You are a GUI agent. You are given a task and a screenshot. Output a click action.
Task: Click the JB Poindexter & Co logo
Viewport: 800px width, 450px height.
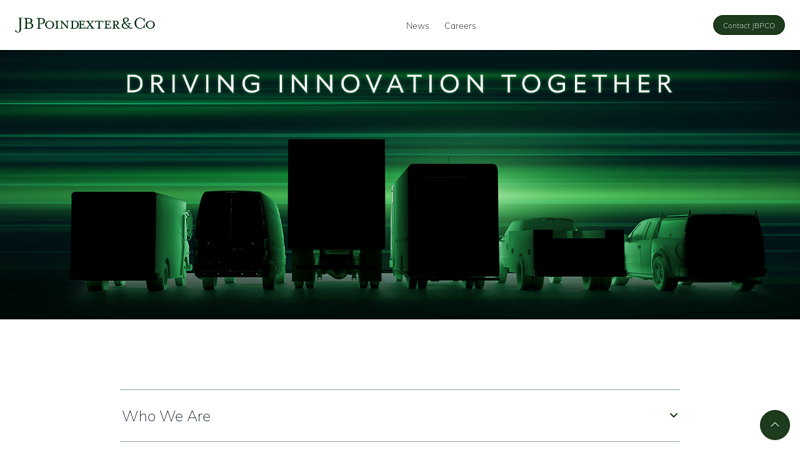click(85, 24)
